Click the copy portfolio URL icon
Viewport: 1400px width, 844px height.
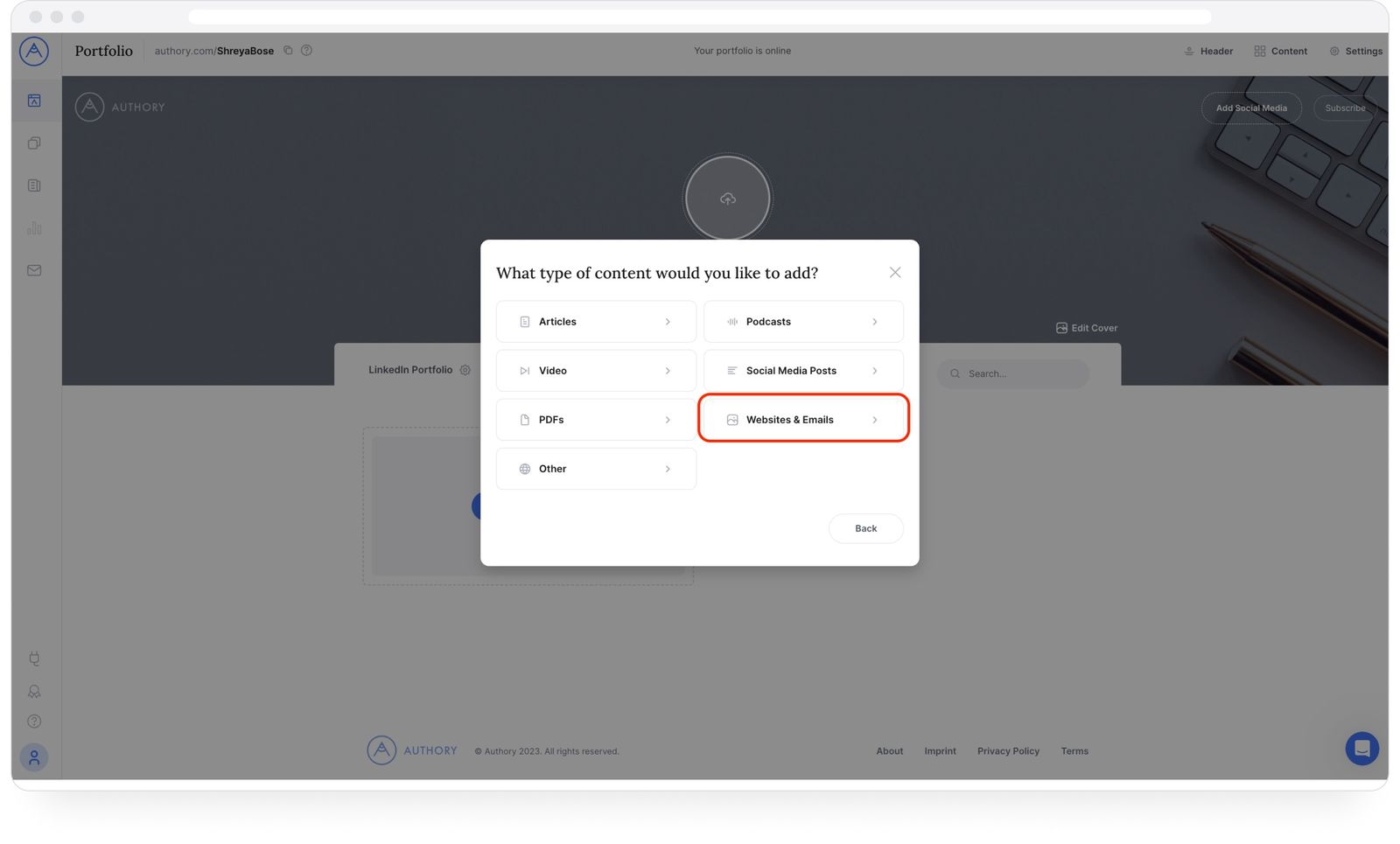click(x=288, y=51)
